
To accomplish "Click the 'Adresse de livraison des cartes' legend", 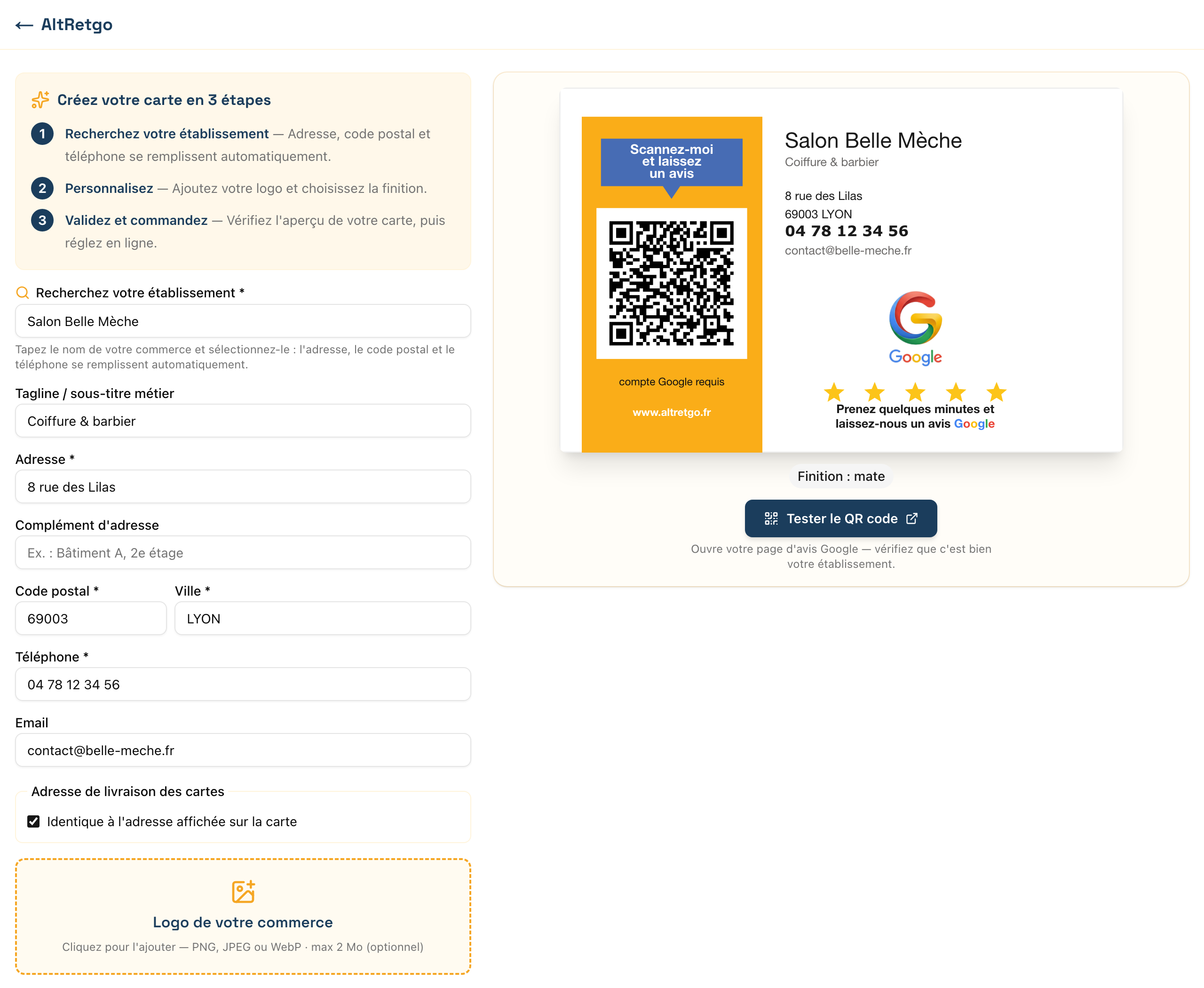I will (x=127, y=791).
